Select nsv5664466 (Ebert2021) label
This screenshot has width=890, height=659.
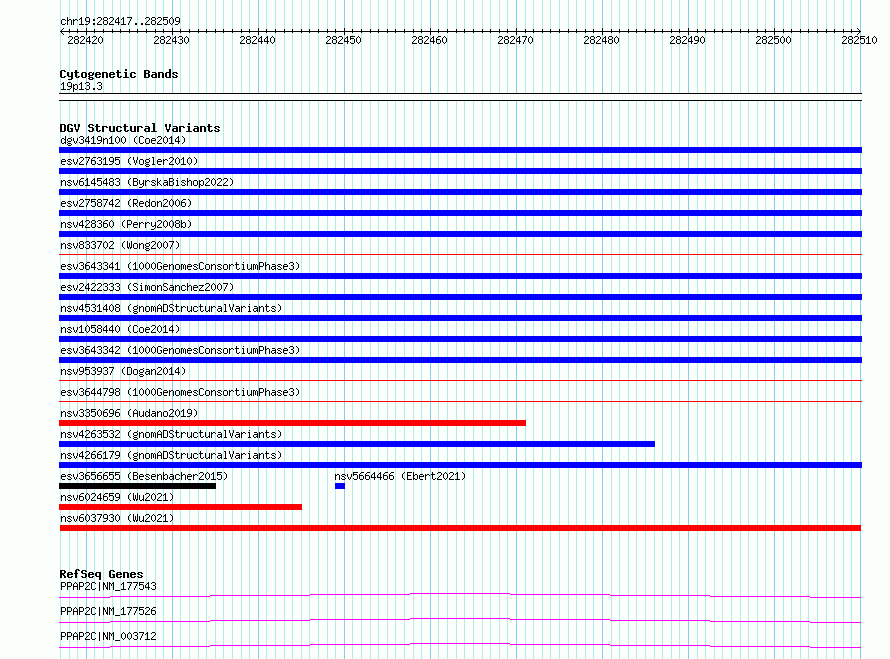(400, 476)
